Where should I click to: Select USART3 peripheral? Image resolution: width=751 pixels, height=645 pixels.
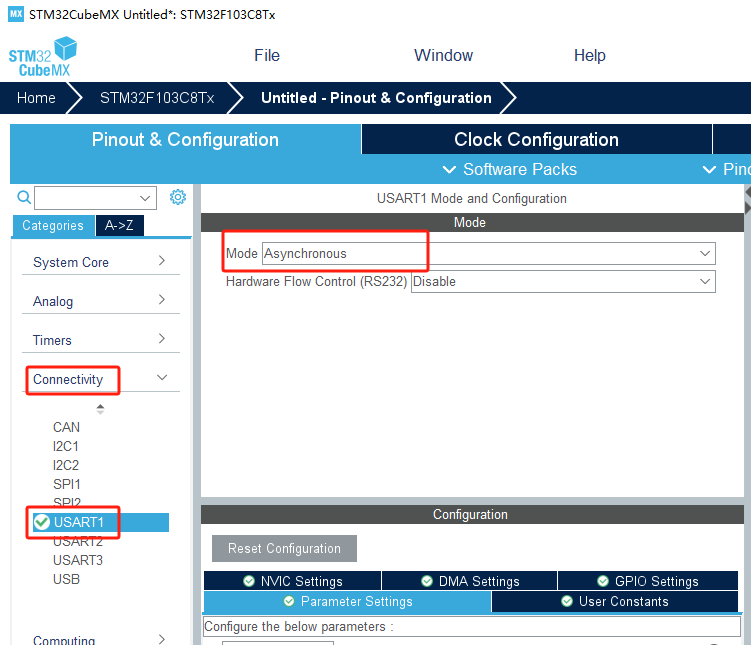[x=78, y=560]
